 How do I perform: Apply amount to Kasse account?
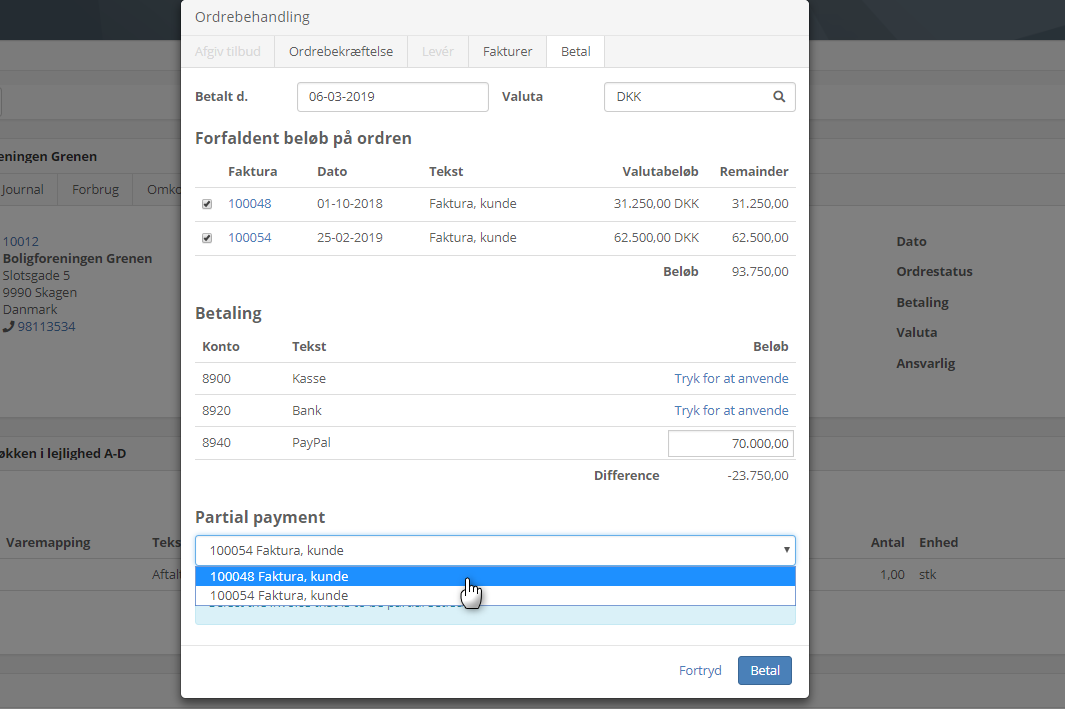tap(731, 379)
